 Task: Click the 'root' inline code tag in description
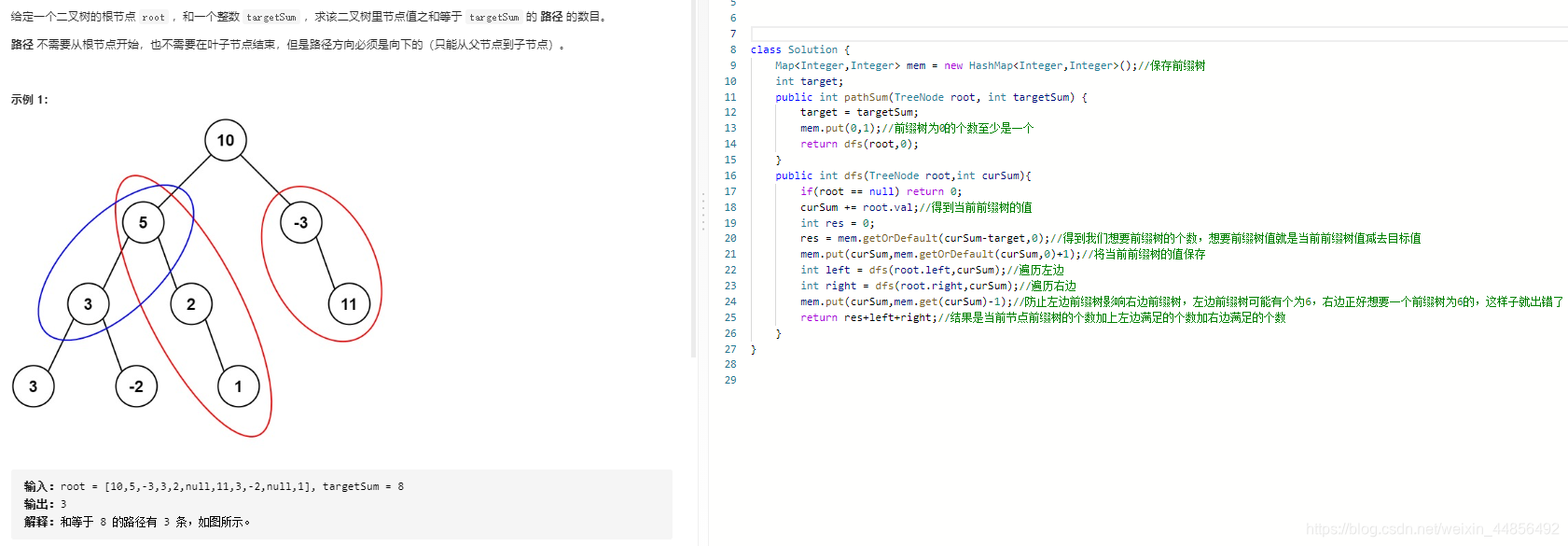coord(154,17)
